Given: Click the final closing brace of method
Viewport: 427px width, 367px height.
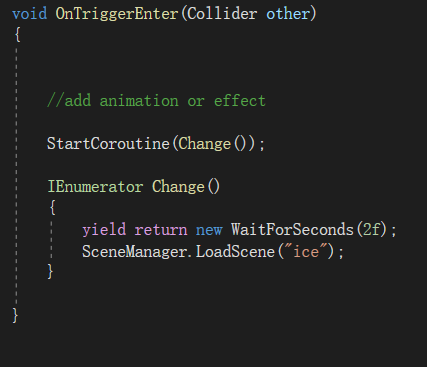Looking at the screenshot, I should coord(15,315).
